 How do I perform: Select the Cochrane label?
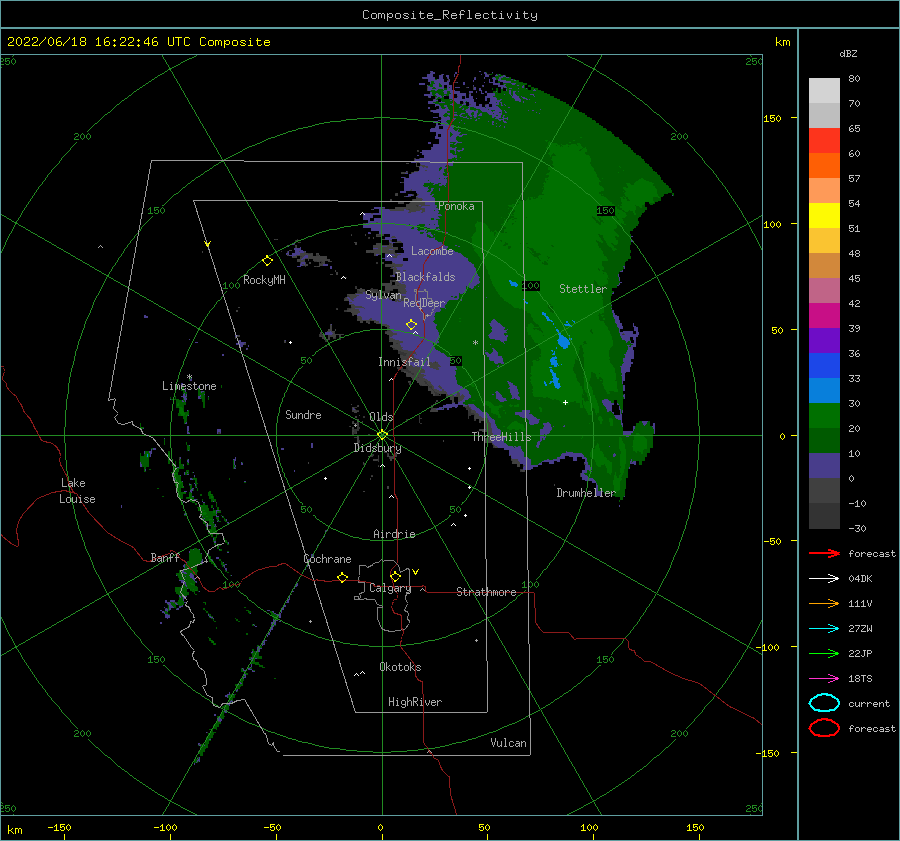327,559
